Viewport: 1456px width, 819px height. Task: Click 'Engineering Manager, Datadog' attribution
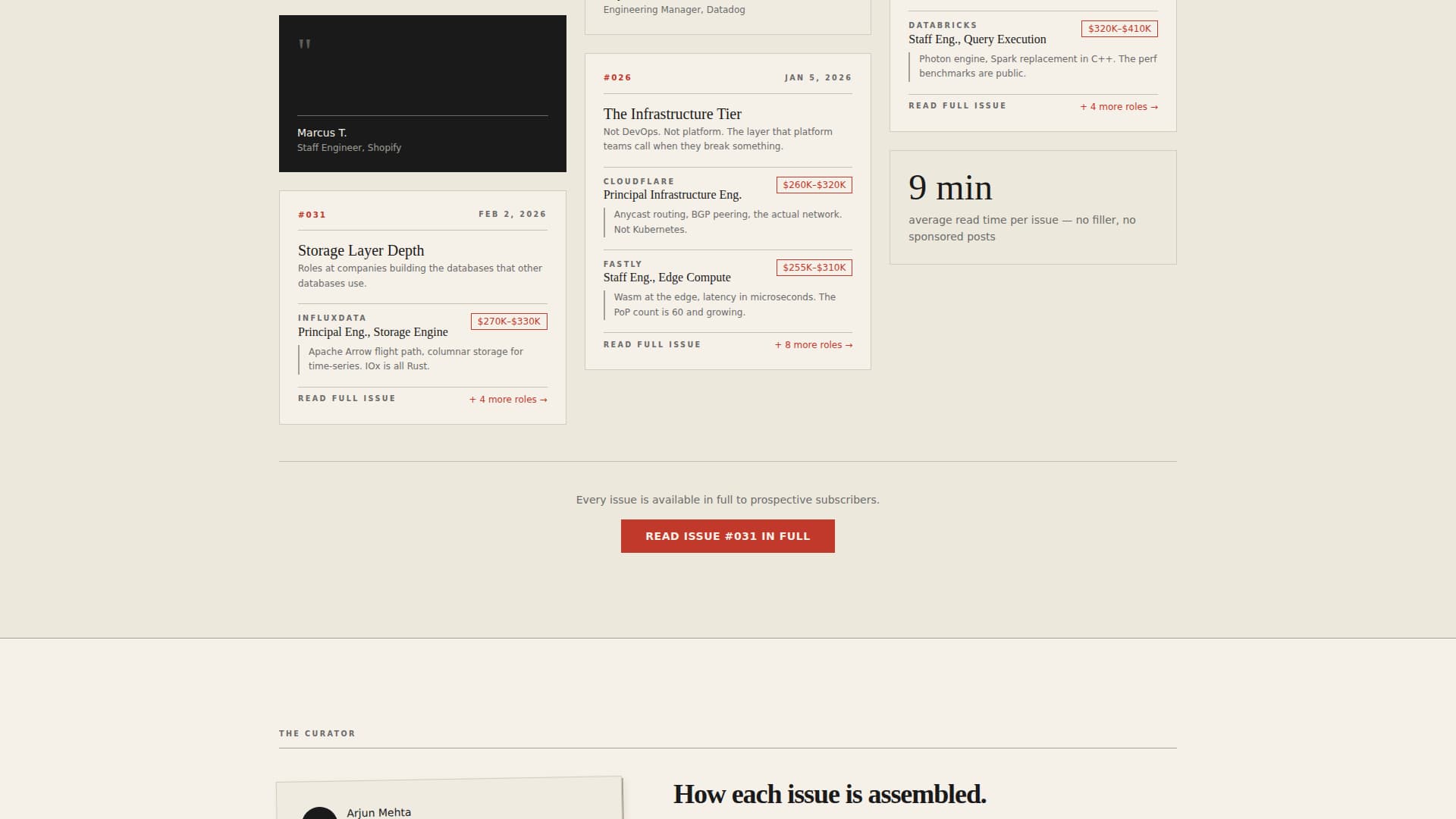(674, 10)
